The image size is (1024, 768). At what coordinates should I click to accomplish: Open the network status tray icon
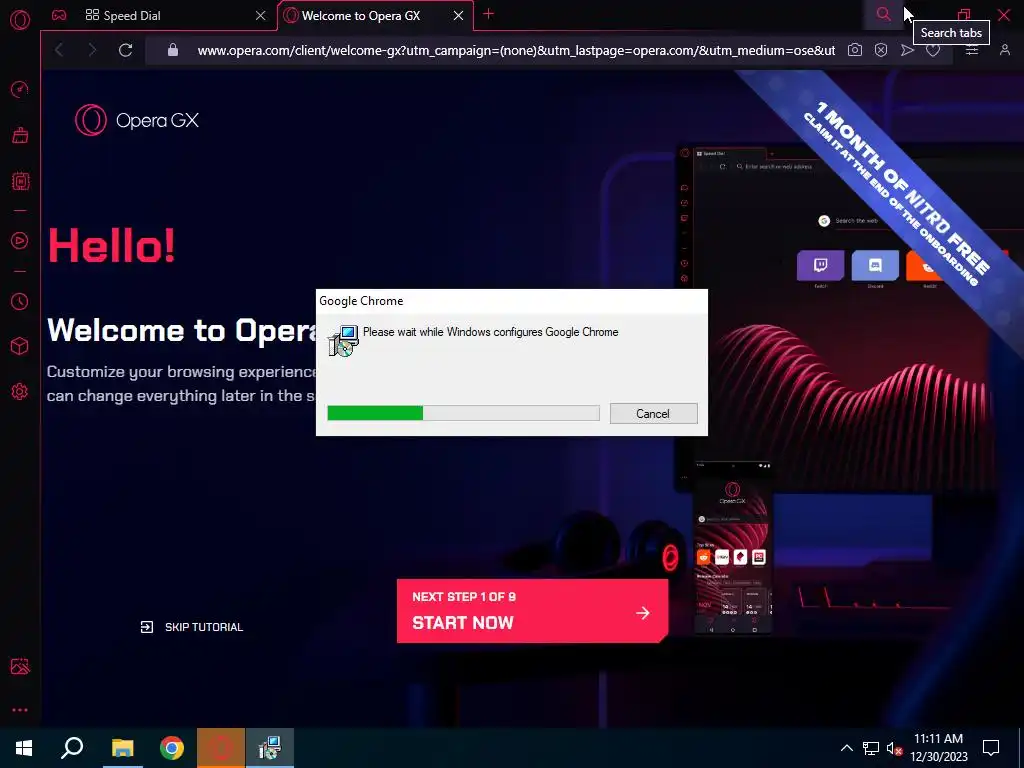tap(871, 748)
